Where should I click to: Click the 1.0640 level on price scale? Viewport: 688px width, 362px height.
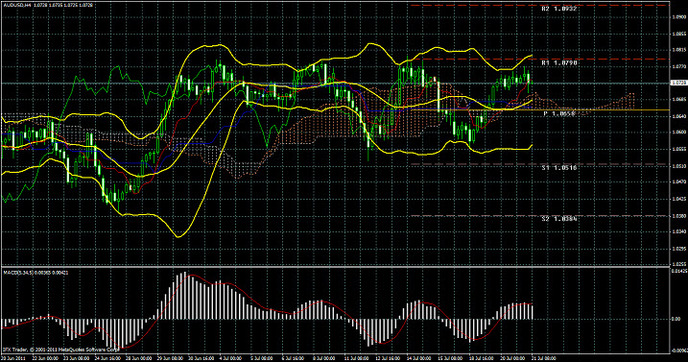[x=679, y=116]
